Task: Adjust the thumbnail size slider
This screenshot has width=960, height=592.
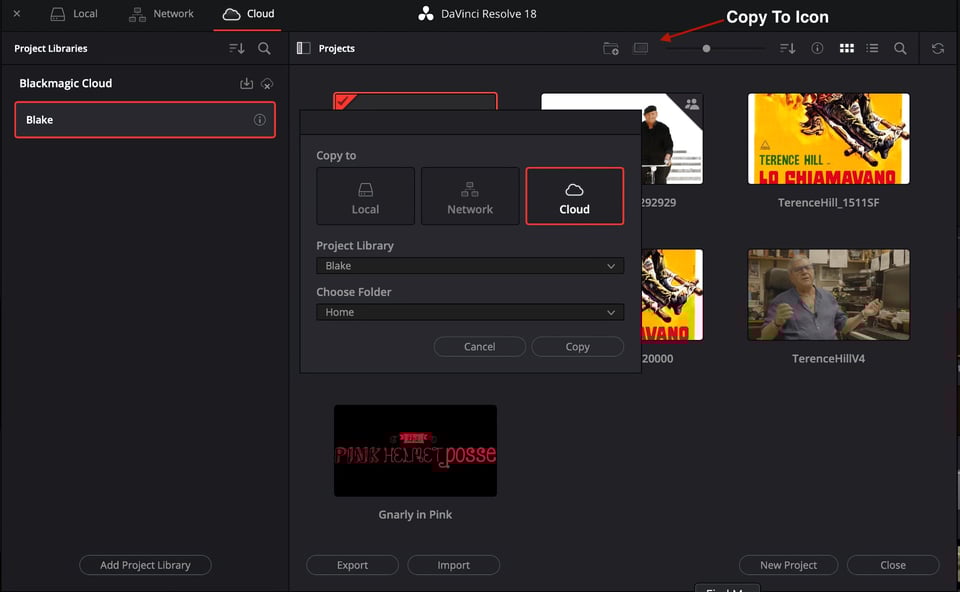Action: click(706, 47)
